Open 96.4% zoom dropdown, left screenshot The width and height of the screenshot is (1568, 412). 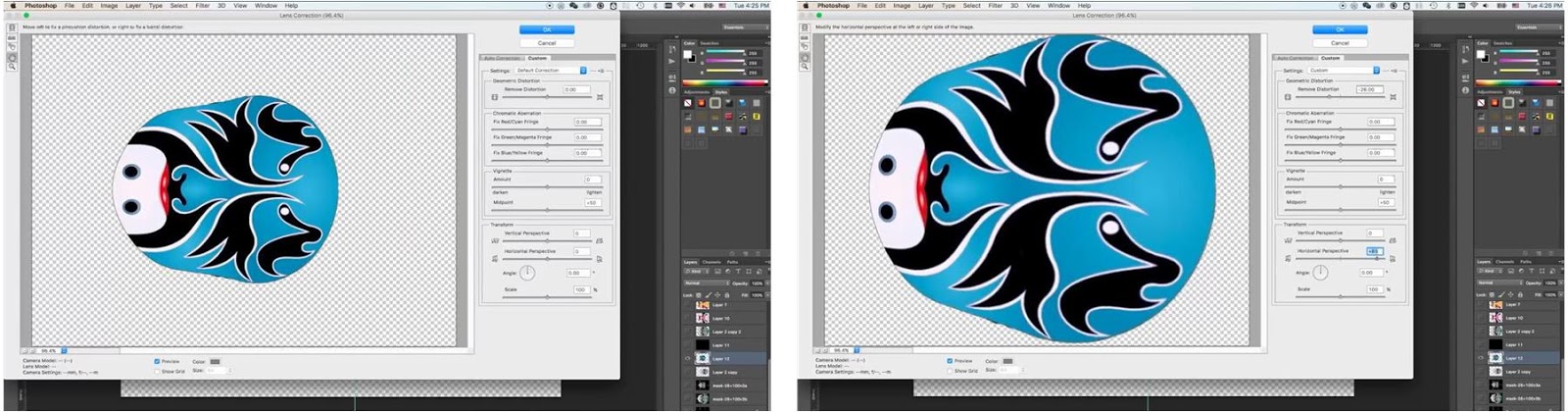click(x=53, y=350)
